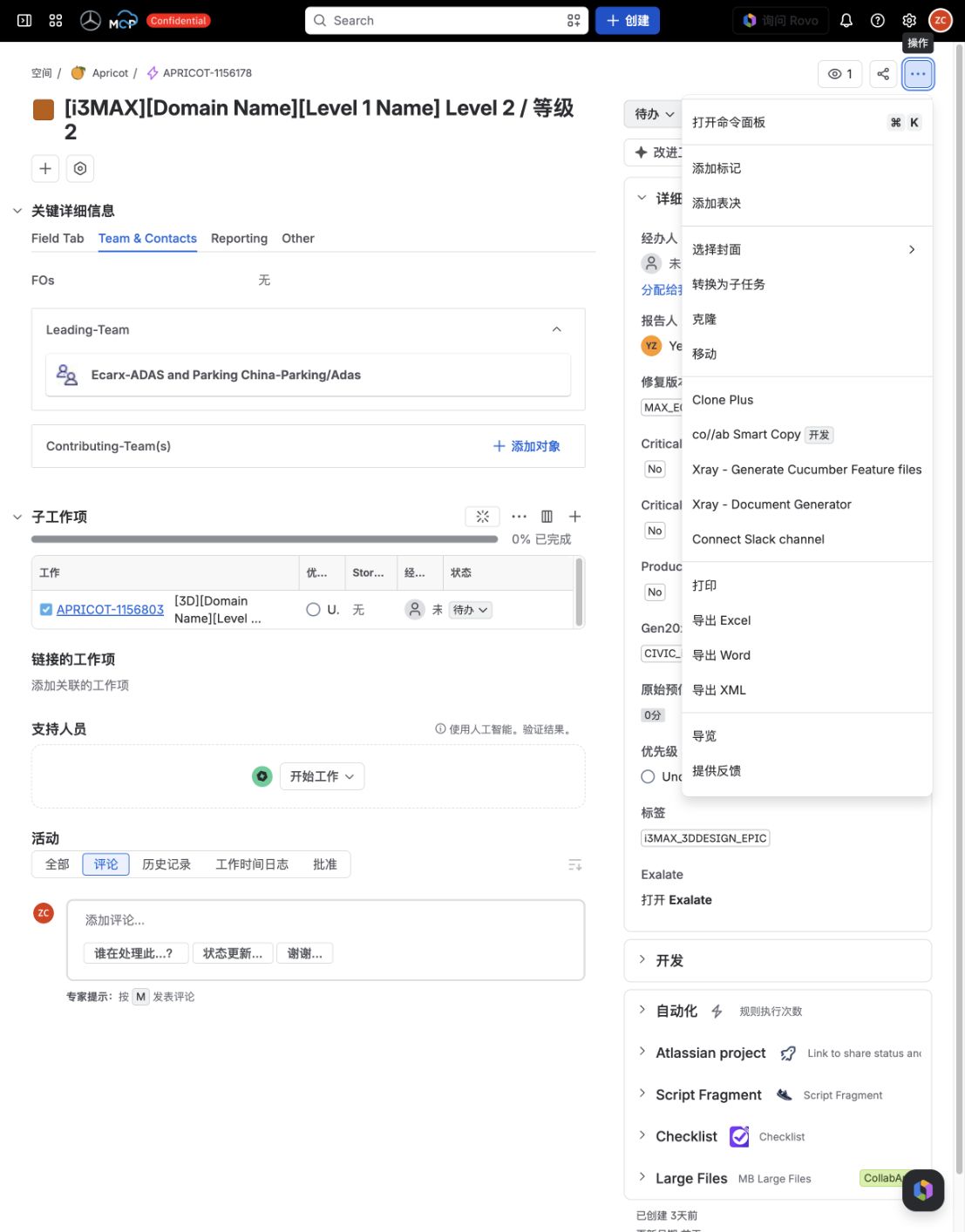Screen dimensions: 965x1232
Task: Click the plus add button under title
Action: pyautogui.click(x=45, y=168)
